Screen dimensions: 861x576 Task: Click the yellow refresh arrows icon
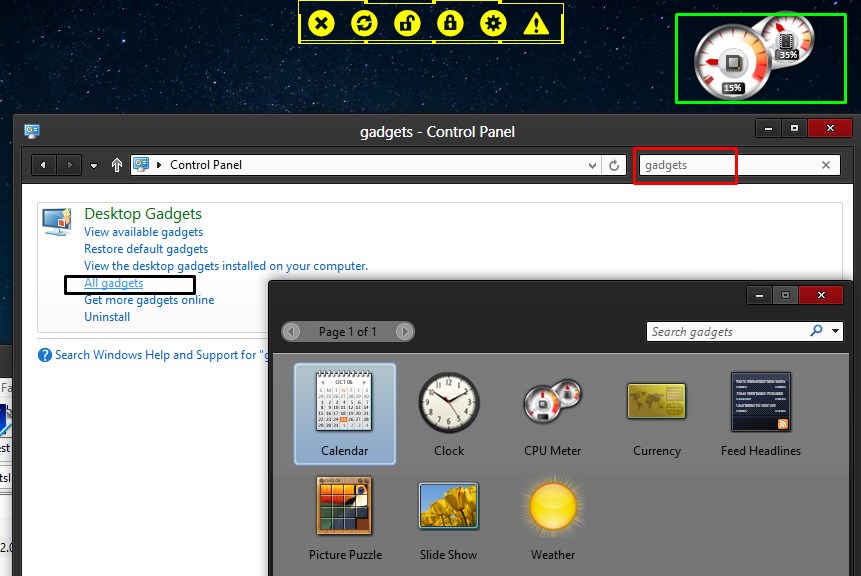[365, 24]
